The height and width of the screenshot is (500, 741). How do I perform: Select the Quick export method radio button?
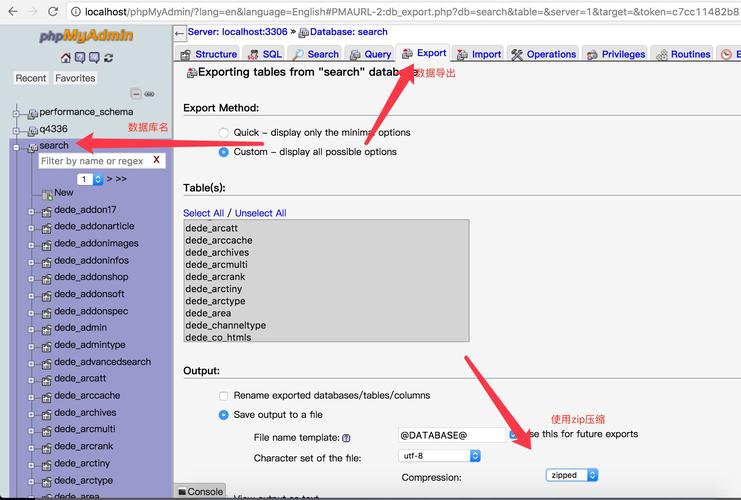click(224, 133)
